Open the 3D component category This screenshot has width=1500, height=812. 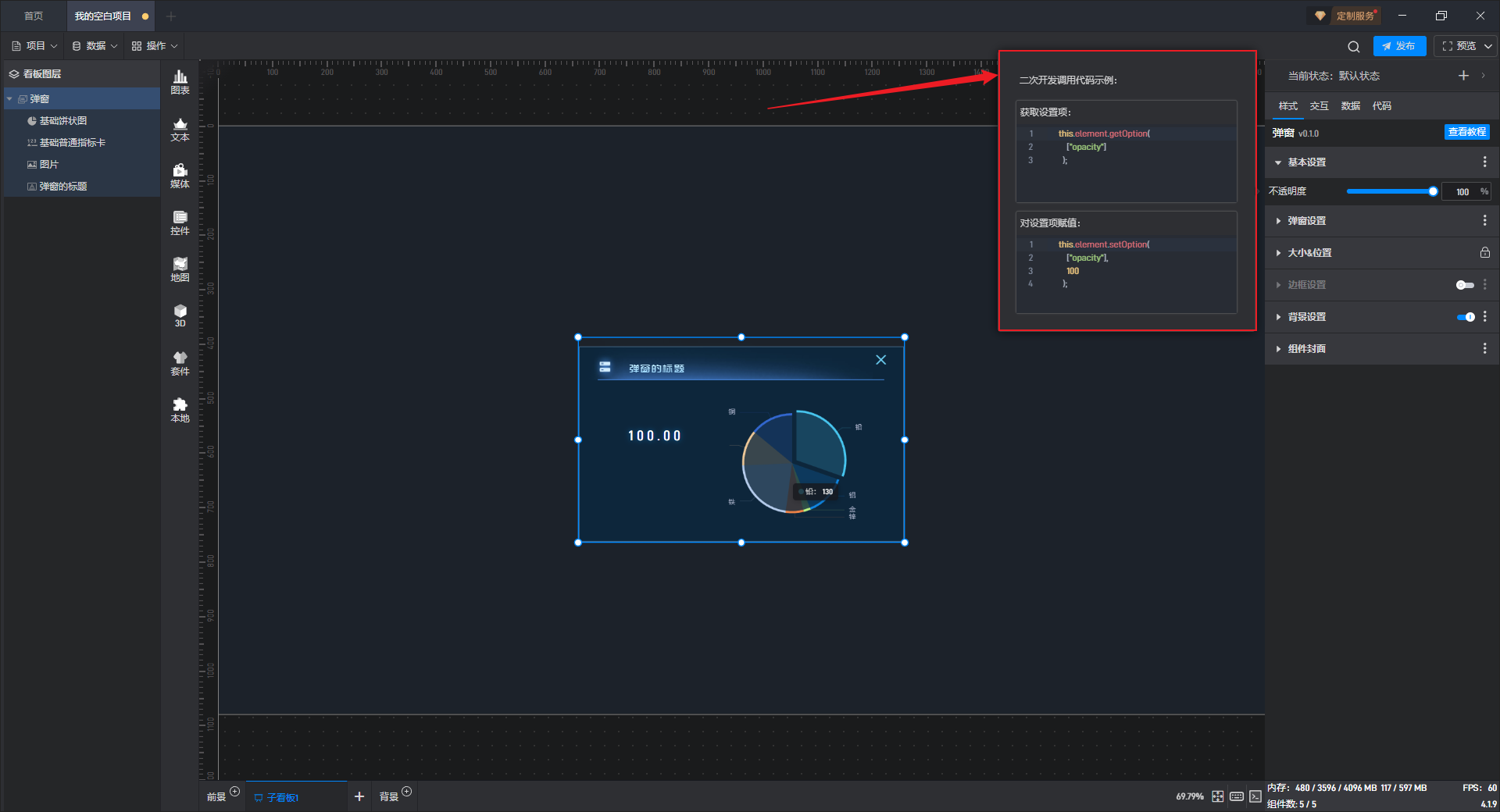coord(180,315)
